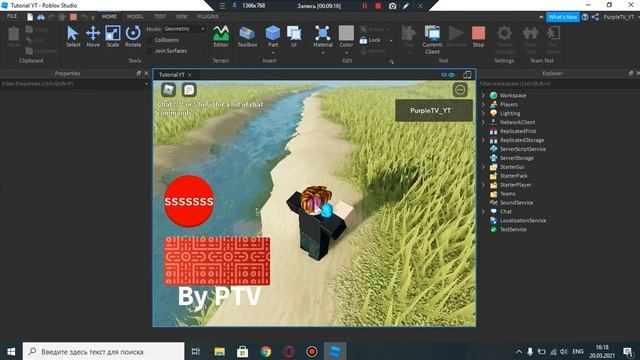The image size is (640, 360).
Task: Switch to the VIEW ribbon tab
Action: click(x=182, y=16)
